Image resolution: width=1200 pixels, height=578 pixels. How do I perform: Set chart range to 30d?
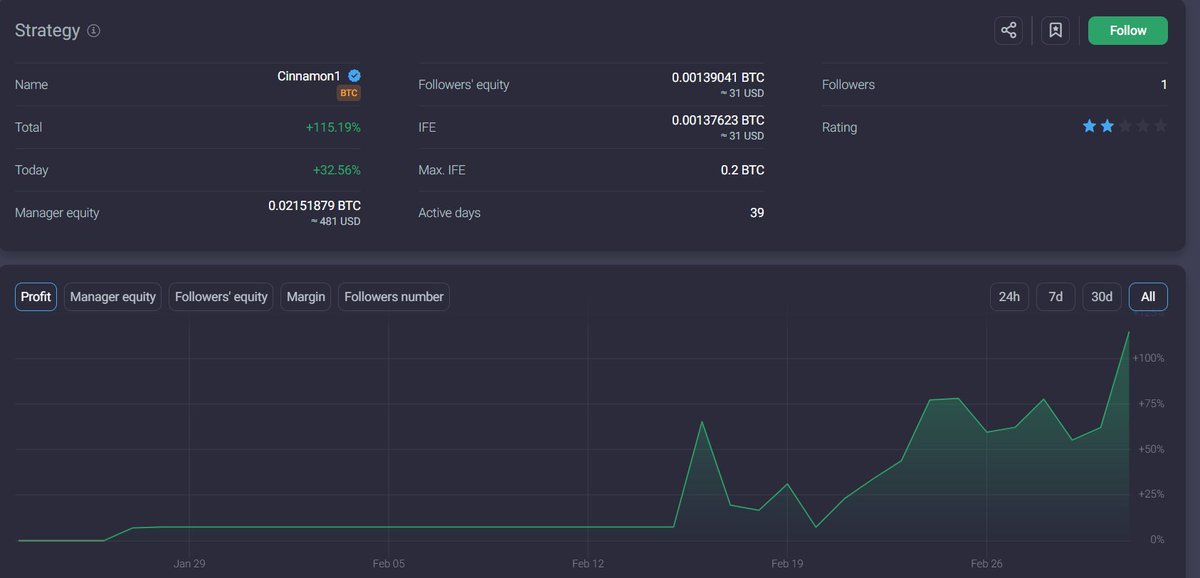point(1101,297)
